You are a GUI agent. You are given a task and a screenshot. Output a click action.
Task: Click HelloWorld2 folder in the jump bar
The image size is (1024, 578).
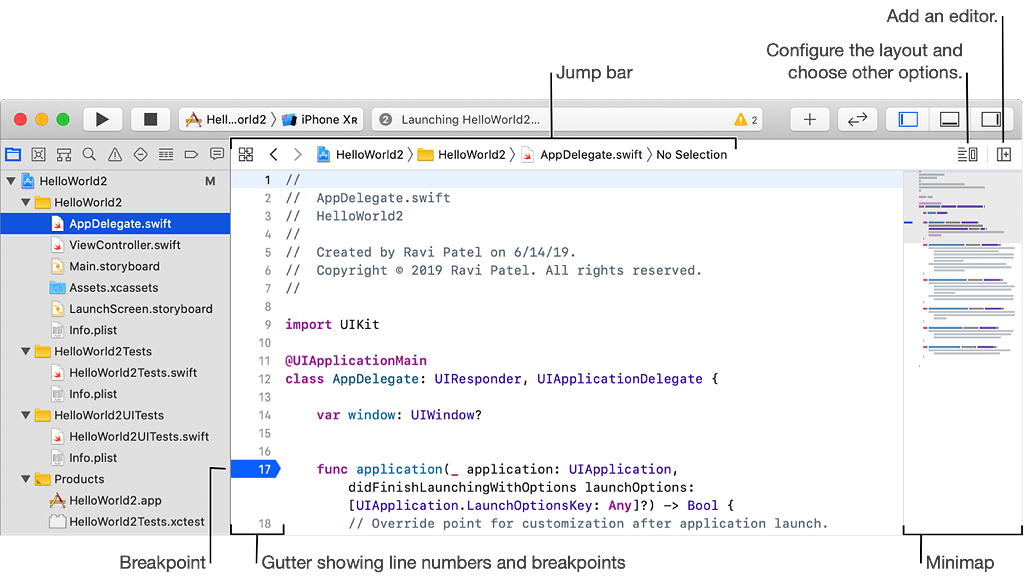[x=462, y=155]
